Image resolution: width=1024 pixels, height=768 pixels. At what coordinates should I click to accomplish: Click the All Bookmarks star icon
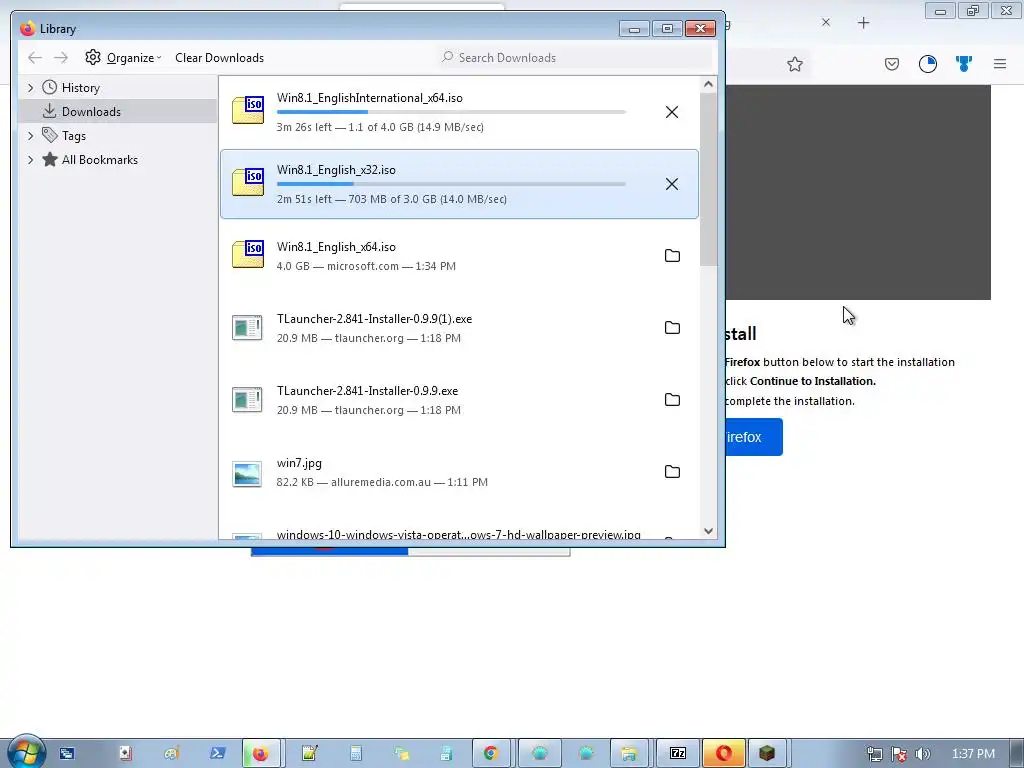50,159
